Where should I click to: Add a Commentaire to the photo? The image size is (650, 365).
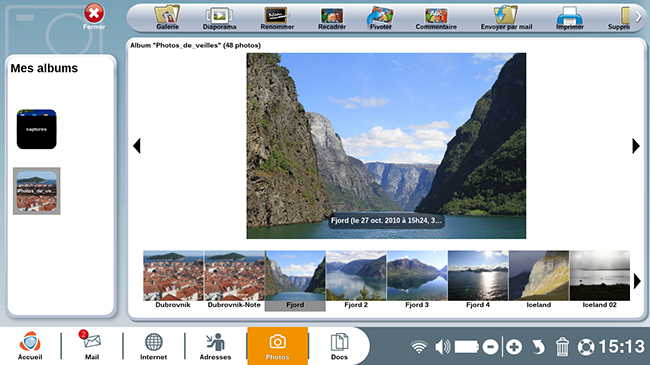coord(436,18)
